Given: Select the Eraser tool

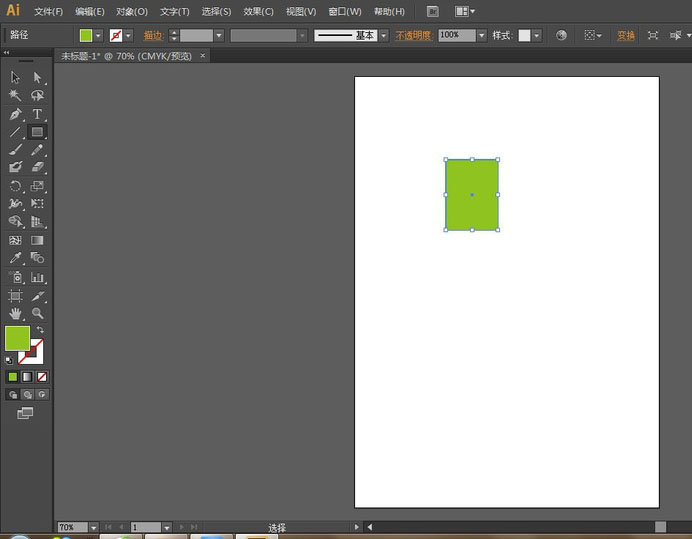Looking at the screenshot, I should coord(37,168).
